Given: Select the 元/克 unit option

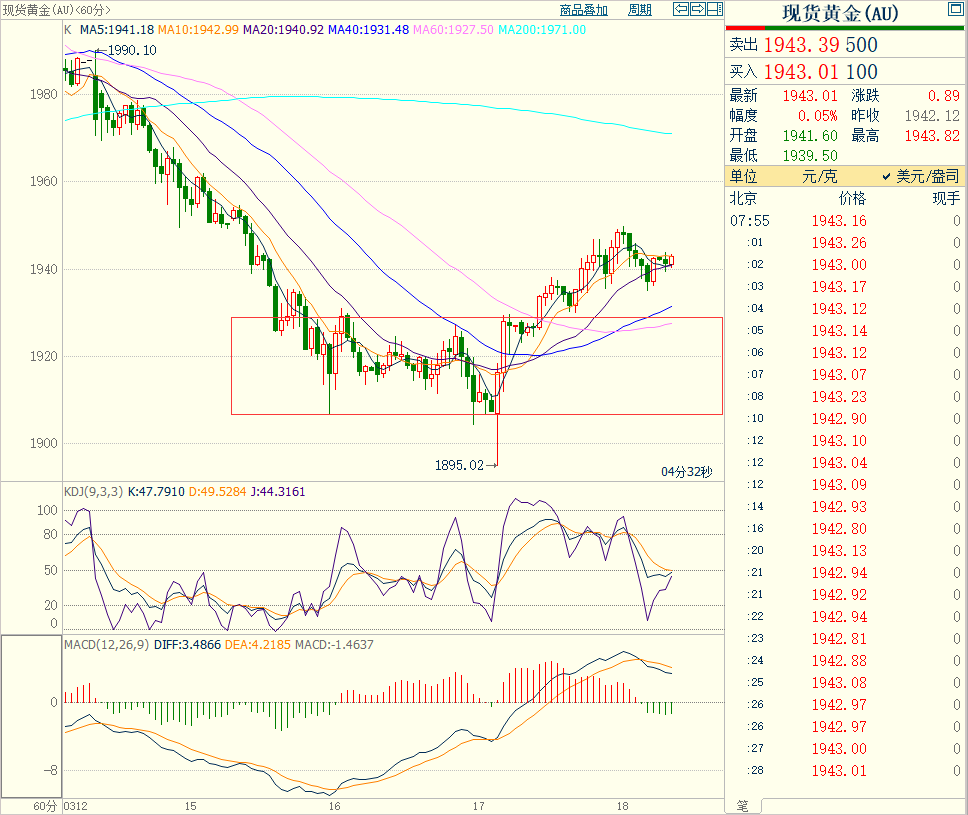Looking at the screenshot, I should [819, 177].
